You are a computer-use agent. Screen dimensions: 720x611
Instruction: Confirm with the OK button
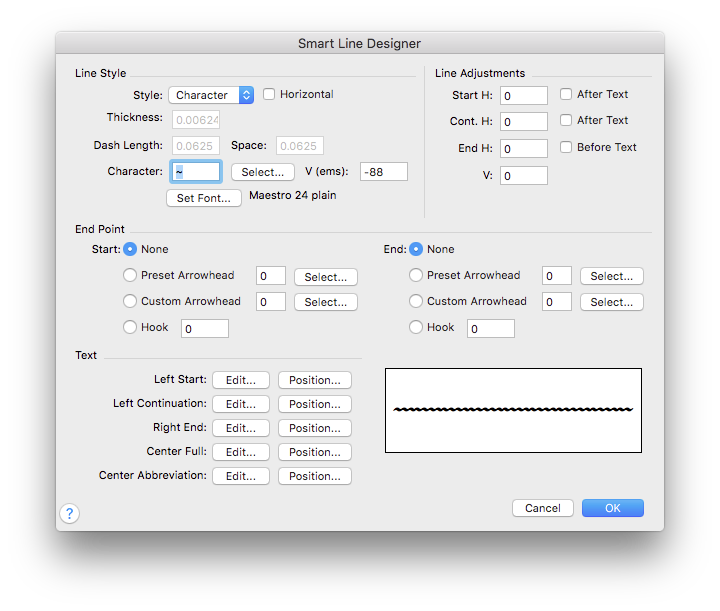pyautogui.click(x=613, y=508)
